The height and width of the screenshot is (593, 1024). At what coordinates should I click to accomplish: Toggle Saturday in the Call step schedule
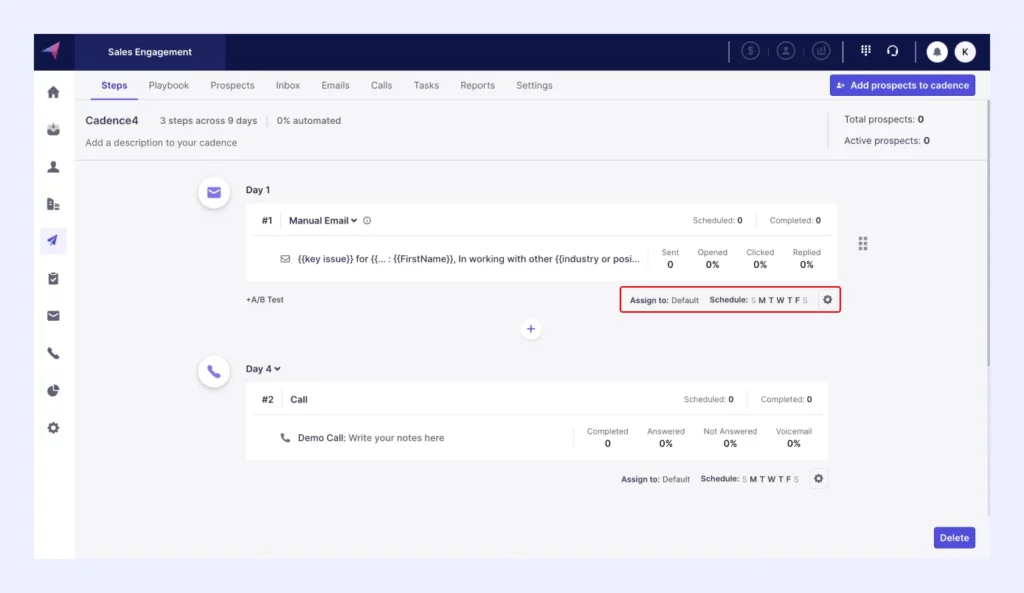[x=796, y=479]
